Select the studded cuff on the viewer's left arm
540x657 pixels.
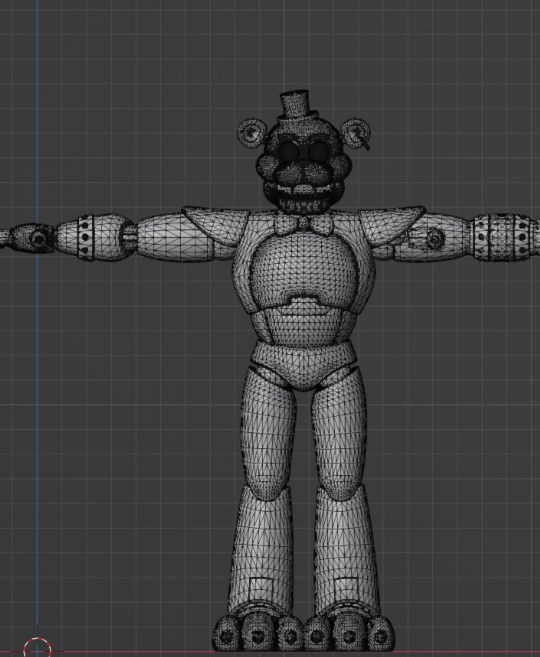85,236
